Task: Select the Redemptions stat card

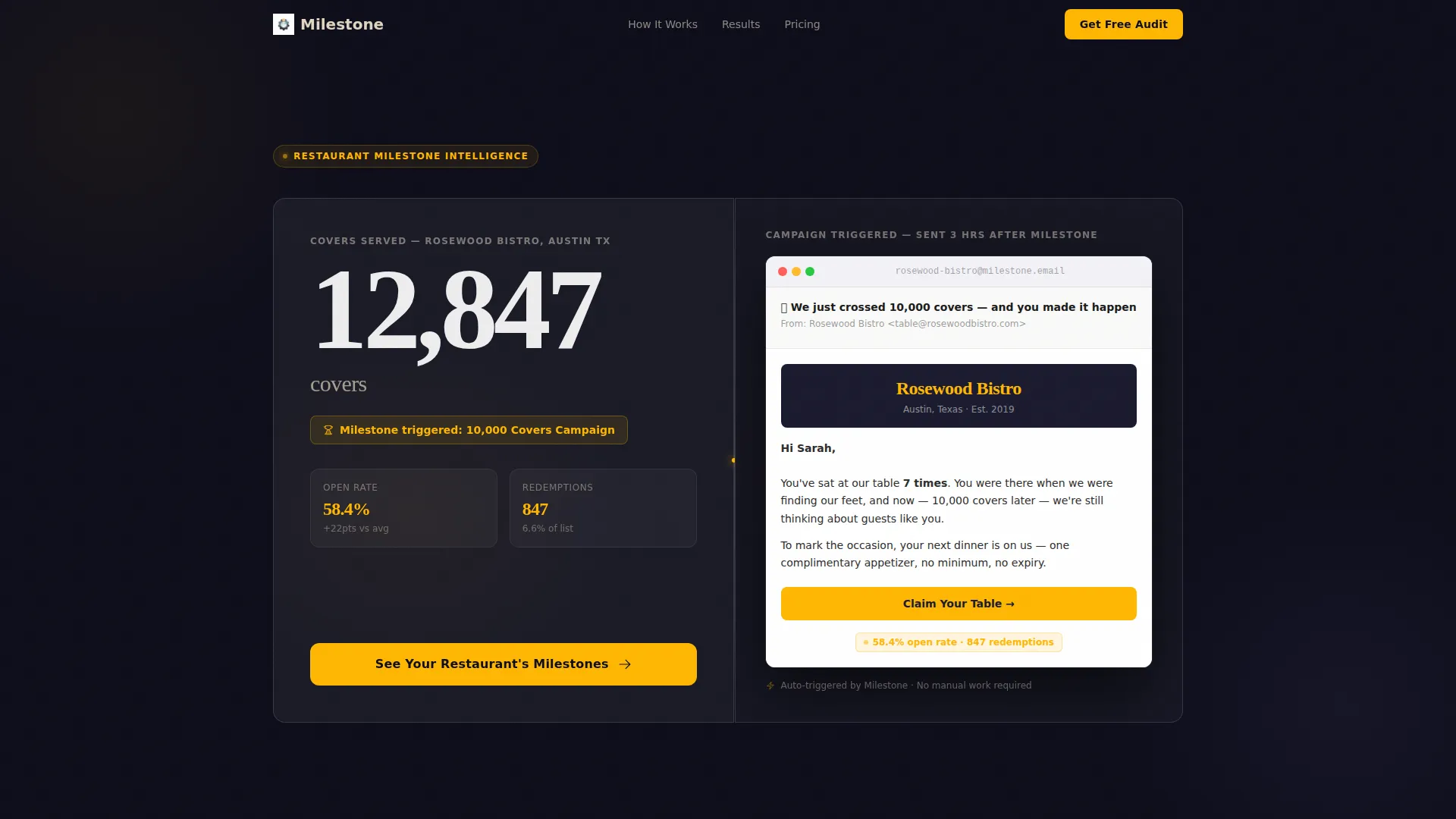Action: click(603, 508)
